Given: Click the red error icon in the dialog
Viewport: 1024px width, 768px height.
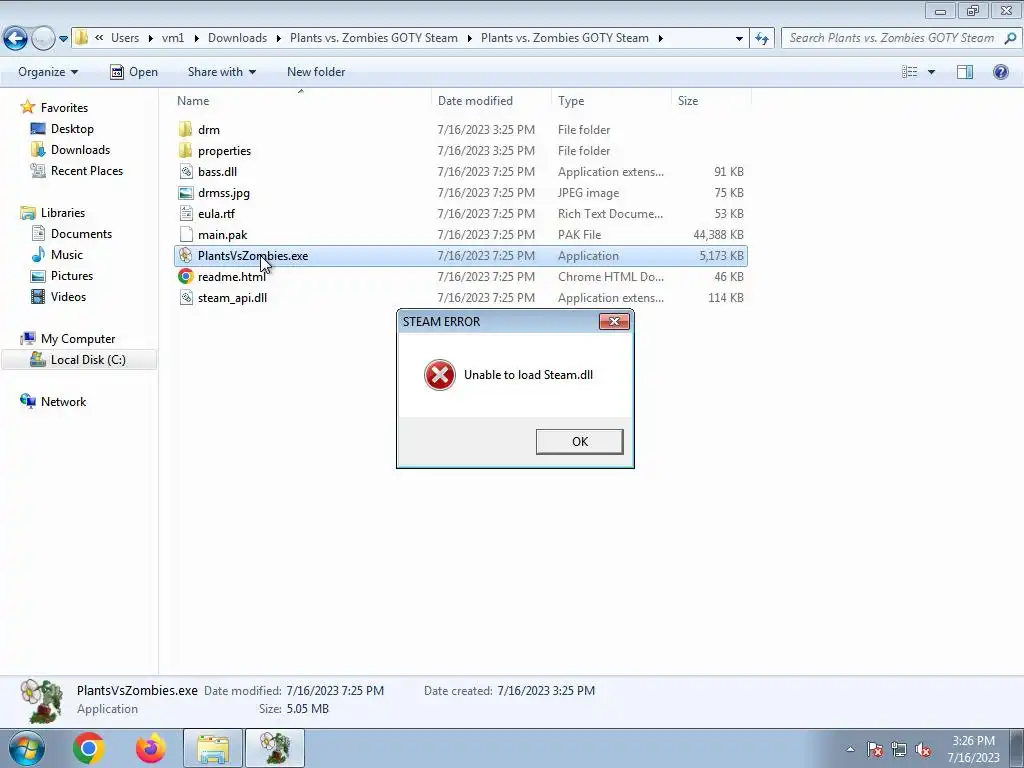Looking at the screenshot, I should (440, 375).
